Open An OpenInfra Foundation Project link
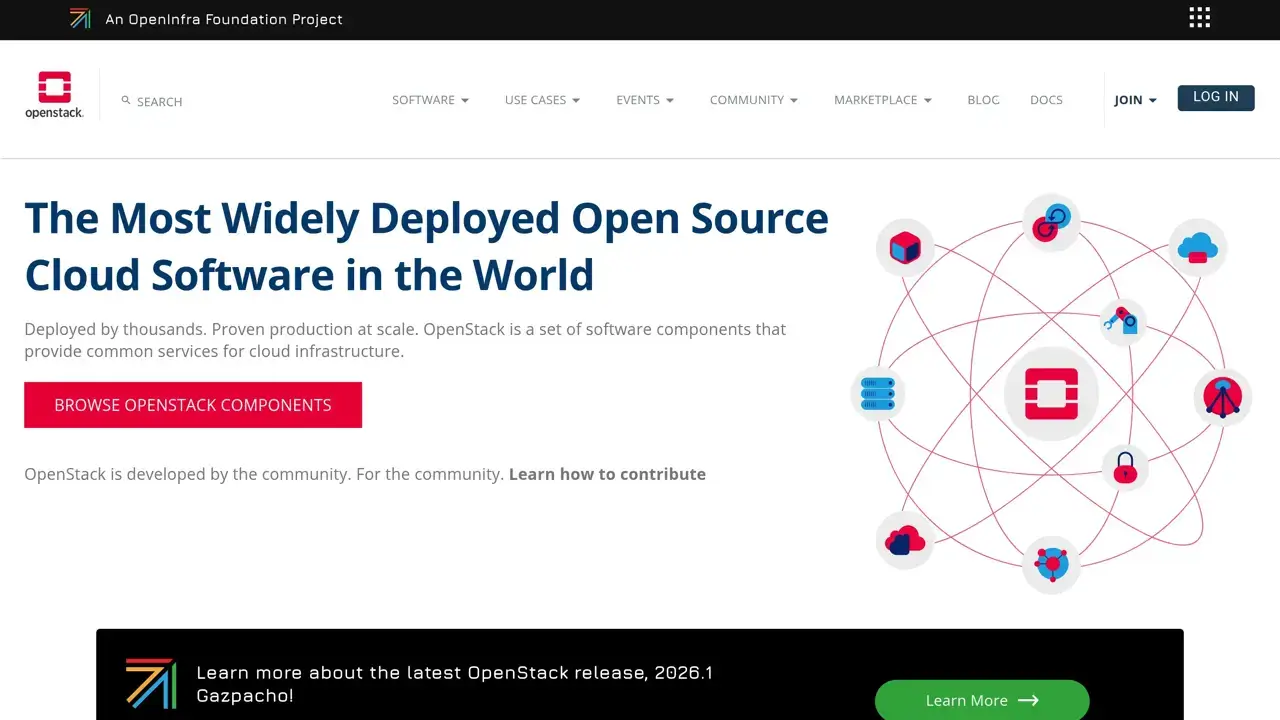This screenshot has height=720, width=1280. [x=224, y=19]
